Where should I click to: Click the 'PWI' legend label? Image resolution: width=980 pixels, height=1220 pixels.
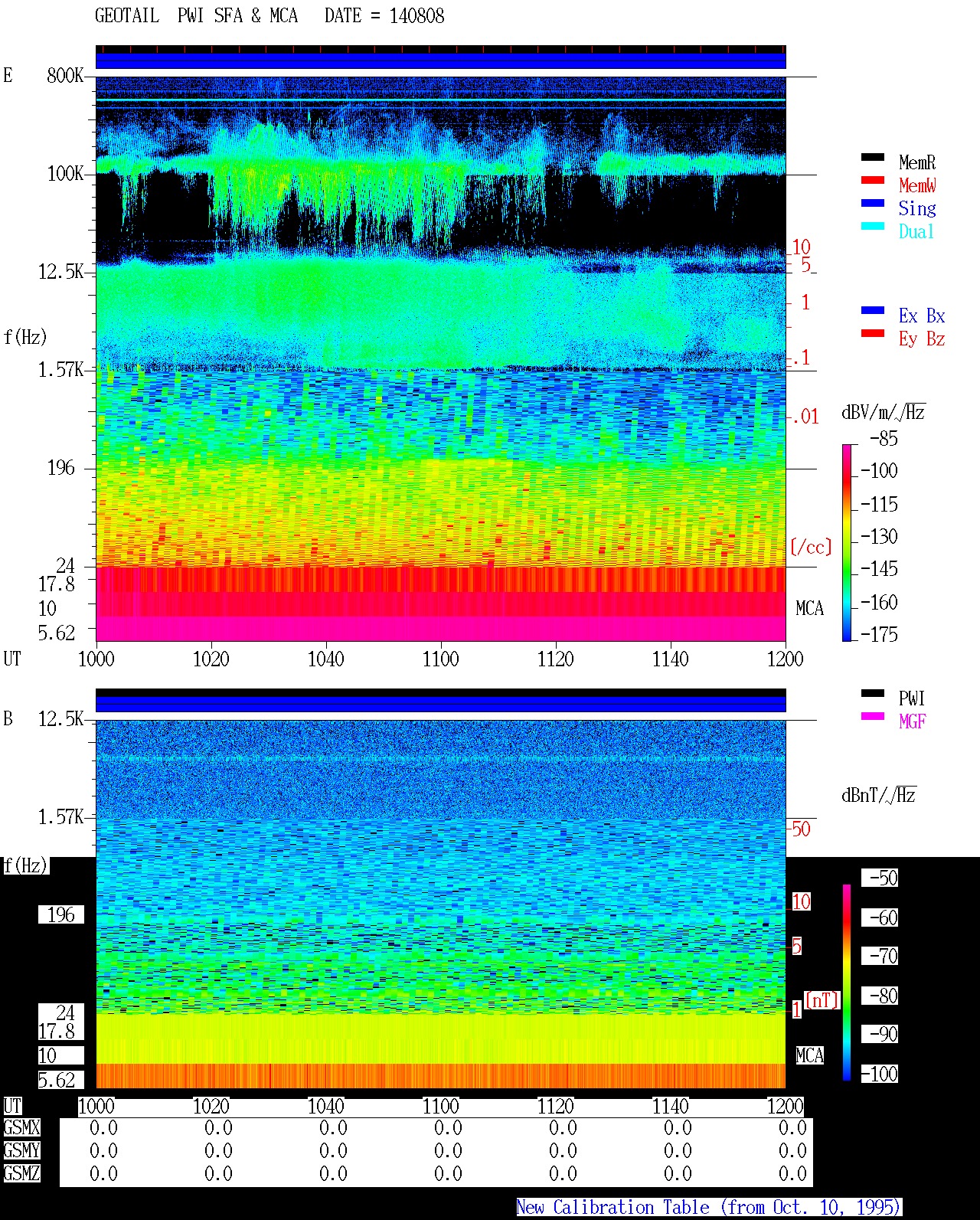pos(912,698)
